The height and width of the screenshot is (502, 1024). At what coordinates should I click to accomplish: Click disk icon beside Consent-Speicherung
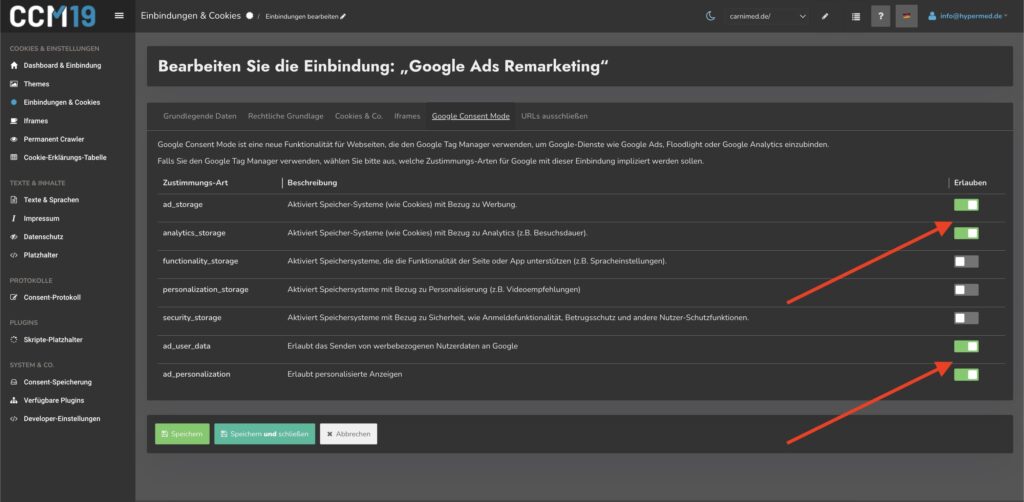pyautogui.click(x=14, y=382)
